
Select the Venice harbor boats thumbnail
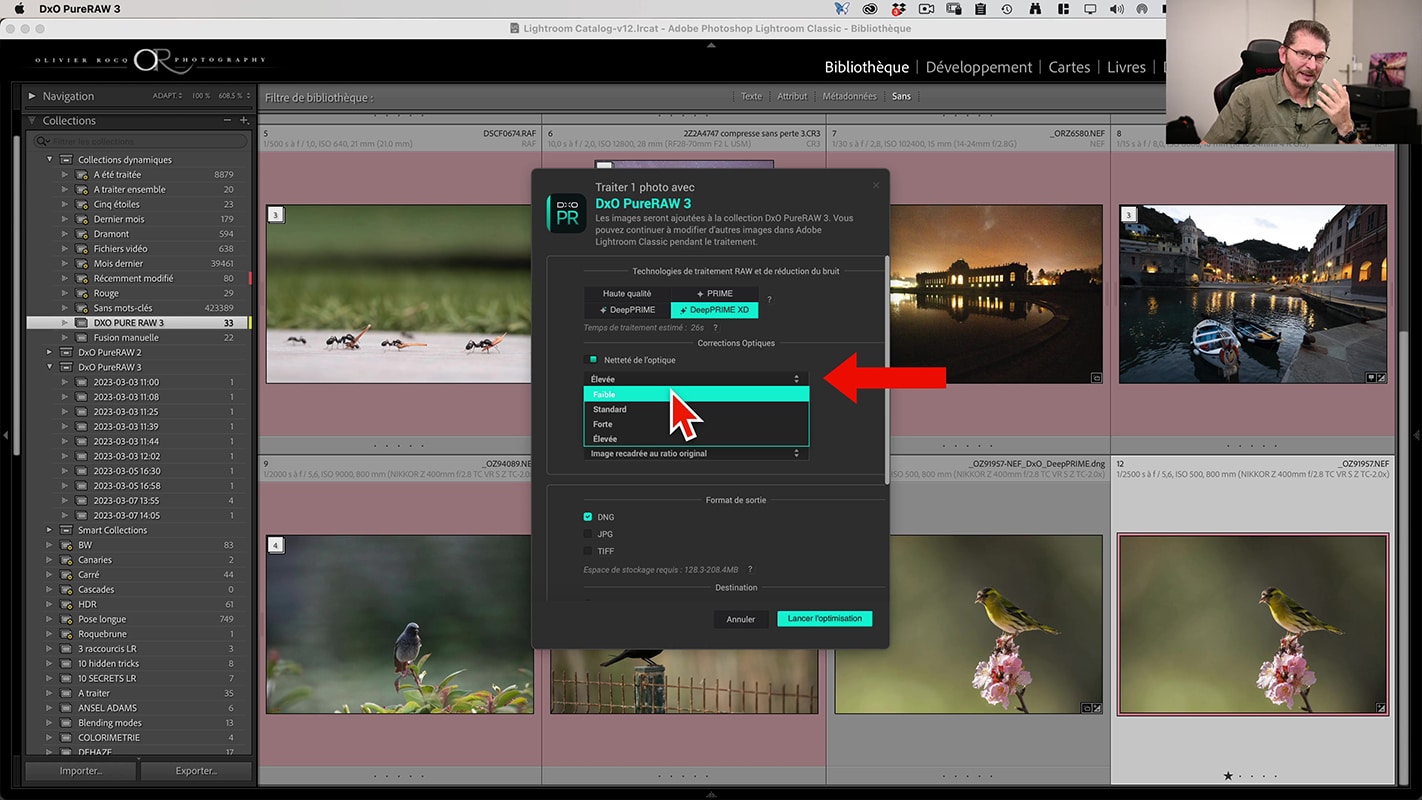tap(1253, 294)
